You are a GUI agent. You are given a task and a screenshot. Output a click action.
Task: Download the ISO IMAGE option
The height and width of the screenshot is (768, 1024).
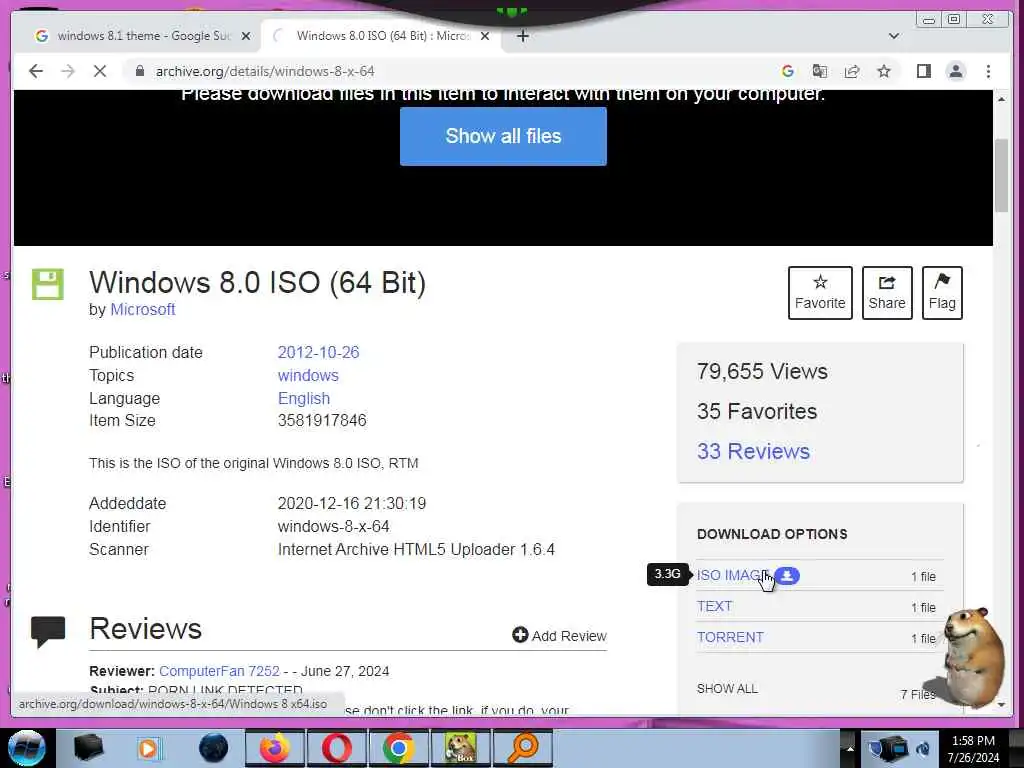(729, 575)
